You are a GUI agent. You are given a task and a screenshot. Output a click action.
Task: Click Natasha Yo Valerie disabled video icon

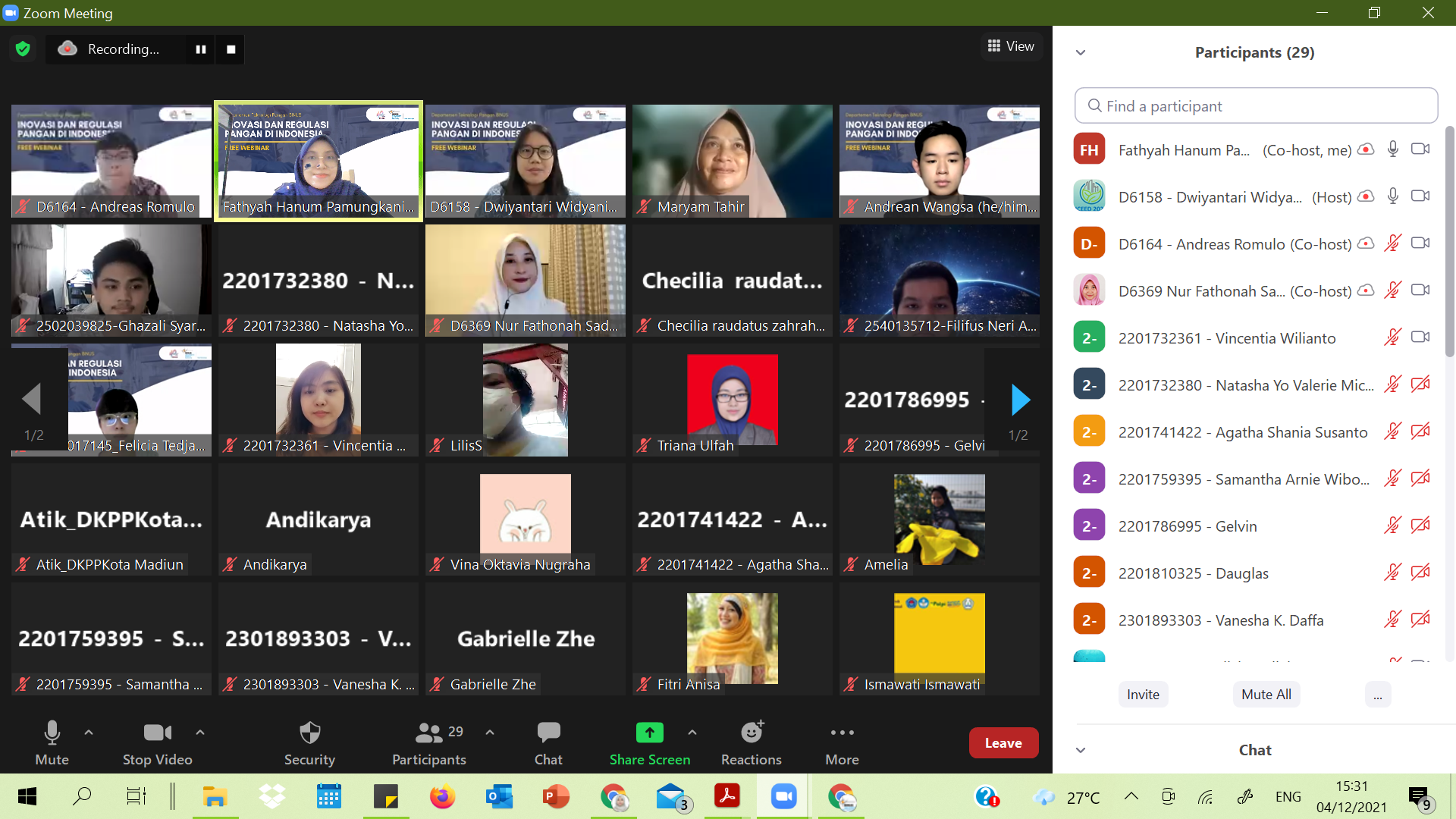click(1420, 384)
